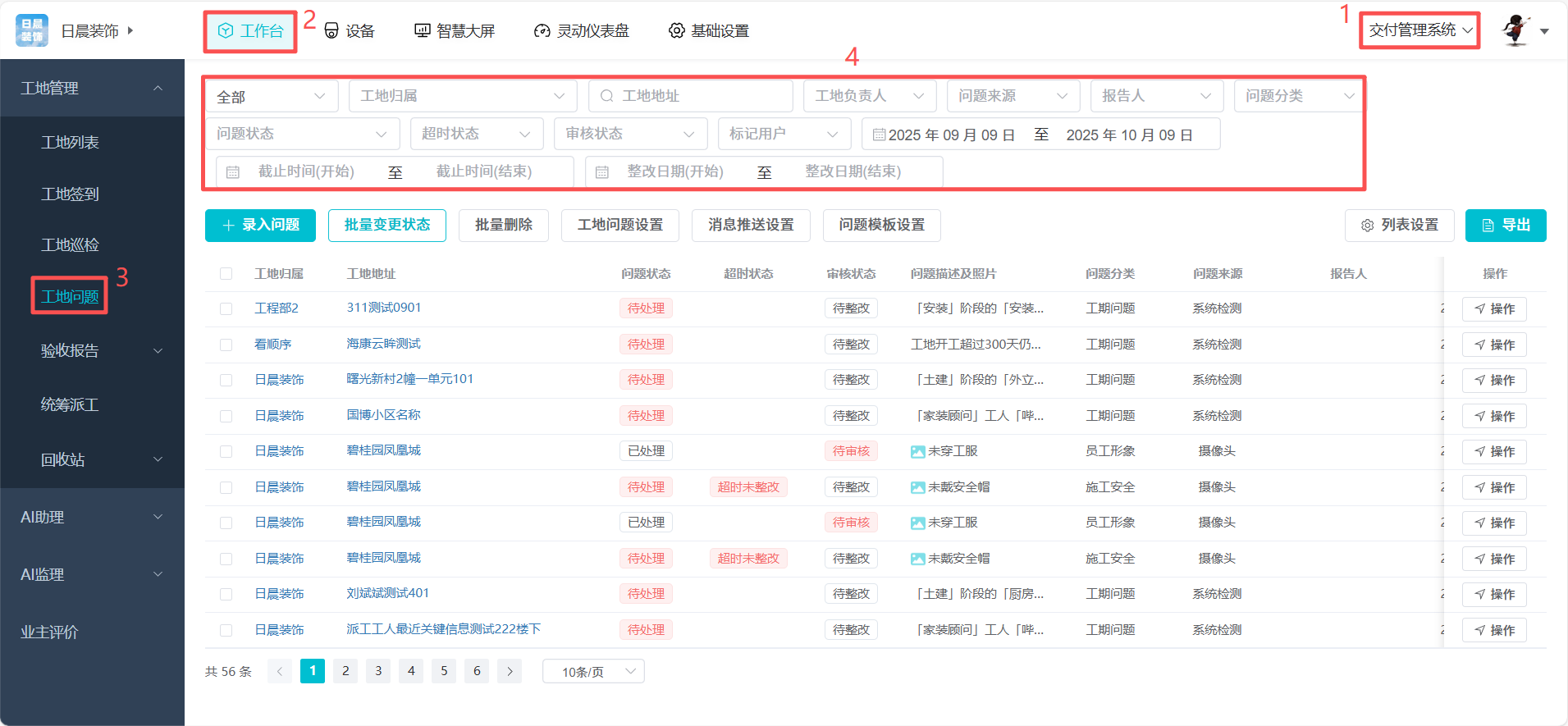Check the row checkbox for 海康云眸测试
The image size is (1568, 726).
click(x=226, y=345)
